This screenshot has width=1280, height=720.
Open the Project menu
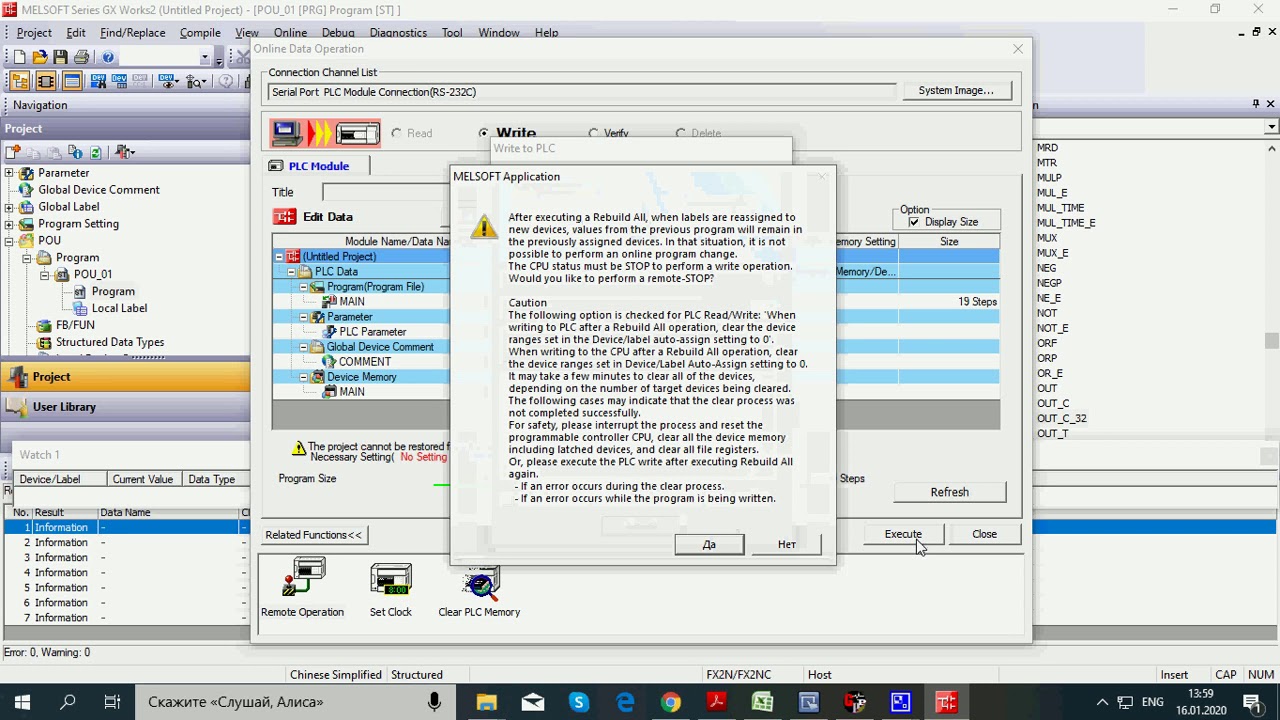point(34,33)
